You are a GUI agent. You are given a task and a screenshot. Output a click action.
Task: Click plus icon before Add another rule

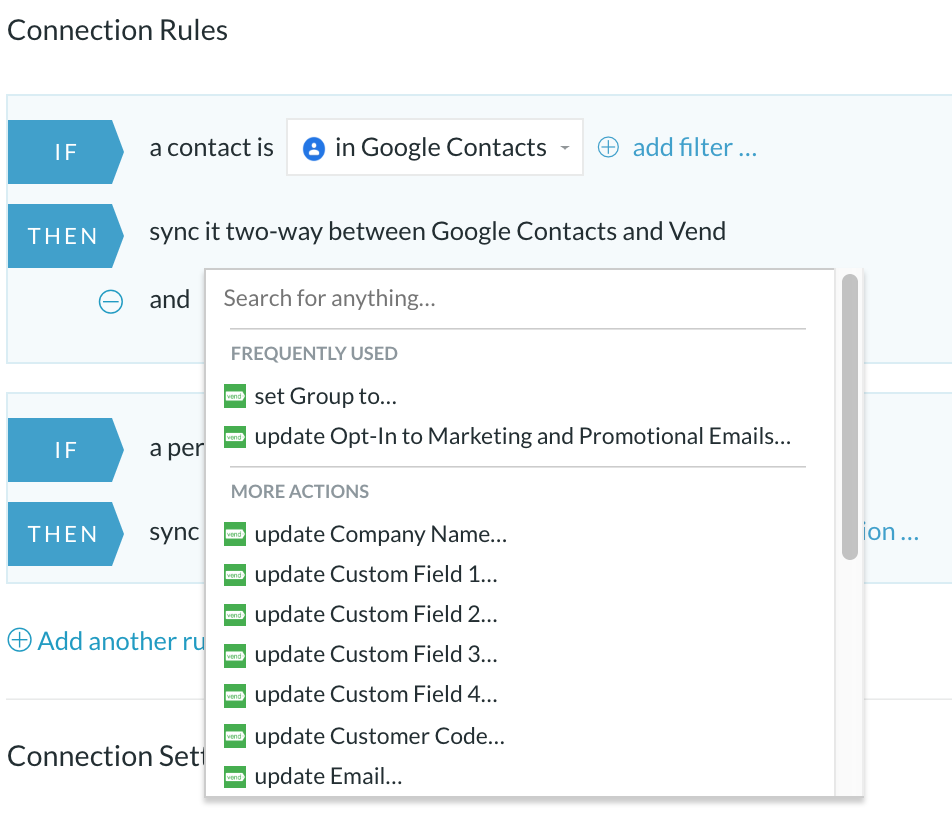(x=19, y=640)
